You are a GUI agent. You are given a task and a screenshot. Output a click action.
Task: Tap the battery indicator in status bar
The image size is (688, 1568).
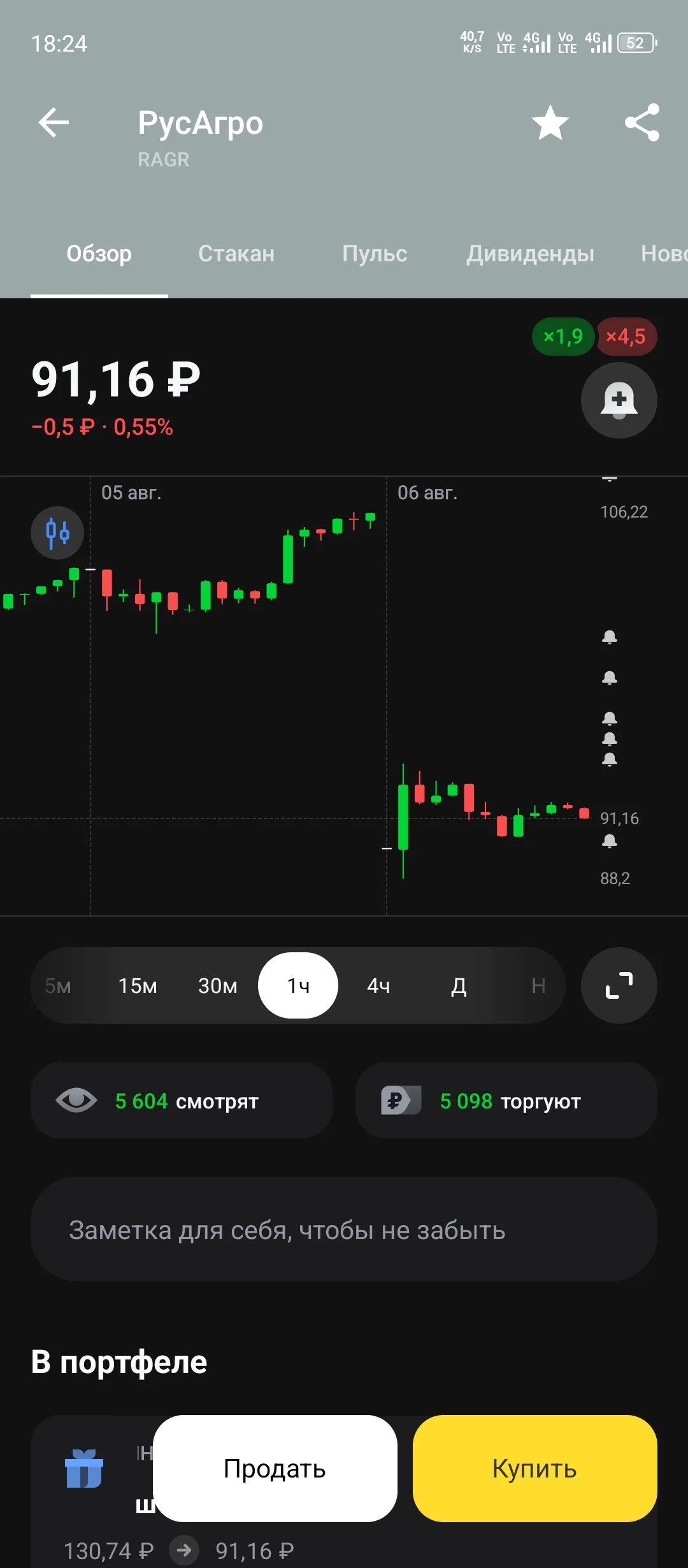point(637,43)
